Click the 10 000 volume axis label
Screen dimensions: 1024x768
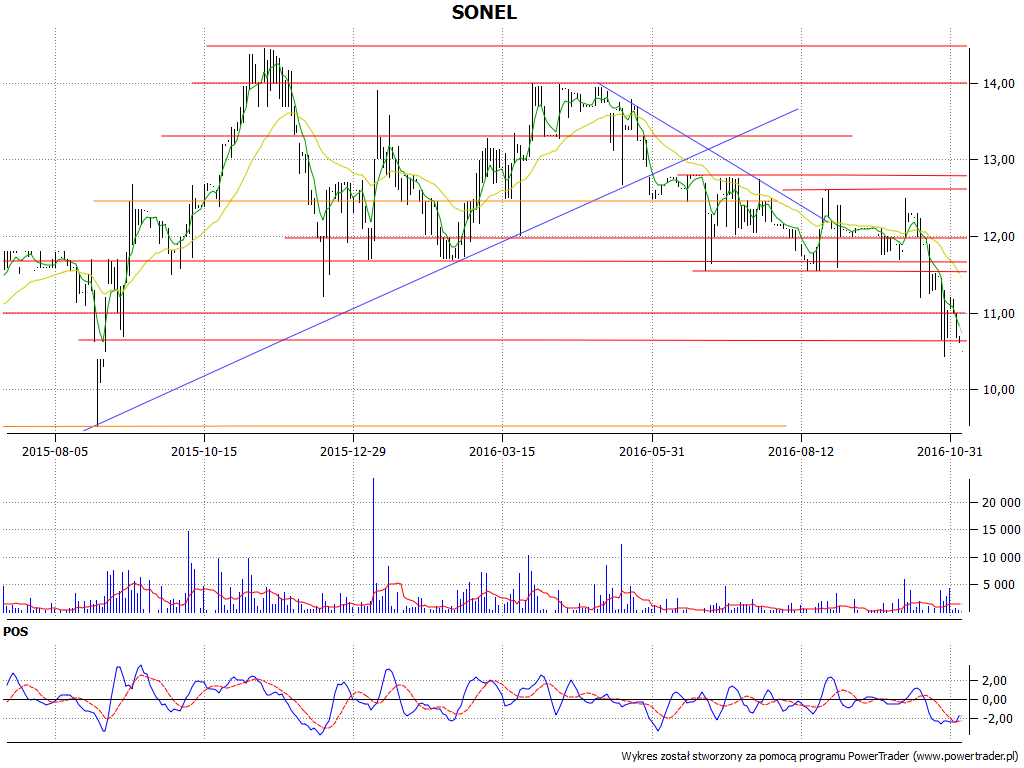coord(1001,557)
